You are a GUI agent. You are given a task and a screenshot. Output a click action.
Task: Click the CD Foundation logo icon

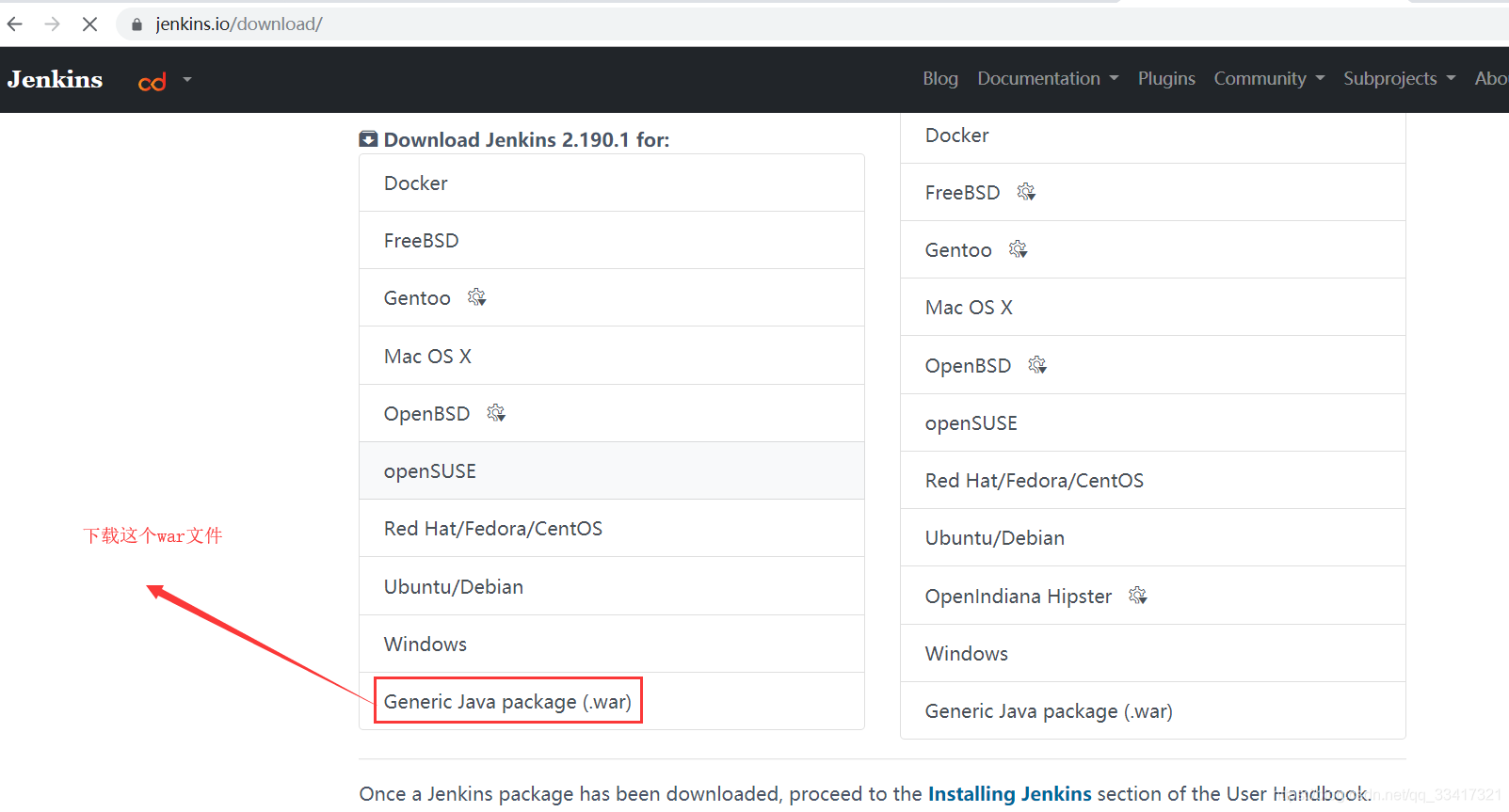[152, 82]
